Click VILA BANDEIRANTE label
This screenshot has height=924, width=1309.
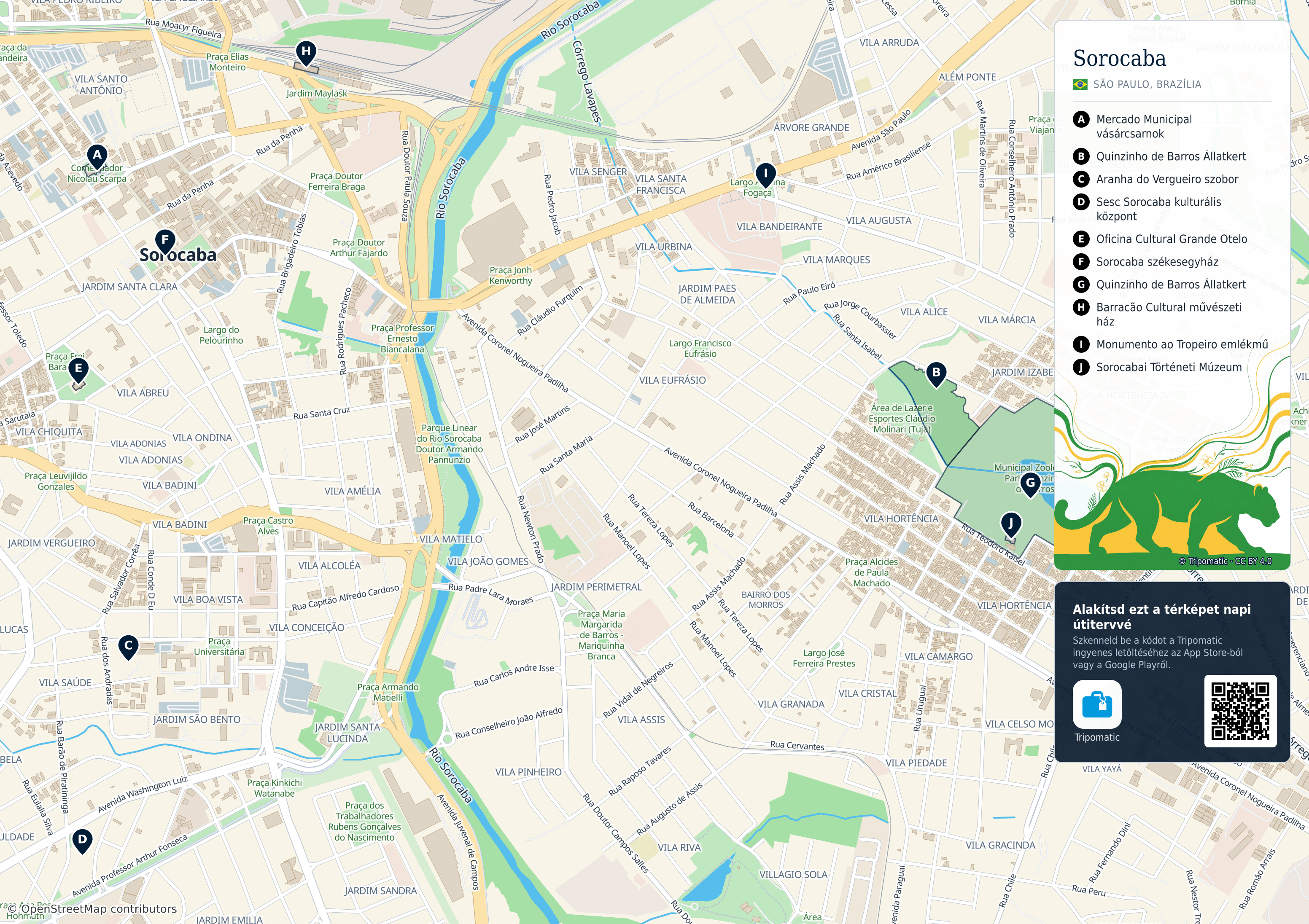(779, 227)
